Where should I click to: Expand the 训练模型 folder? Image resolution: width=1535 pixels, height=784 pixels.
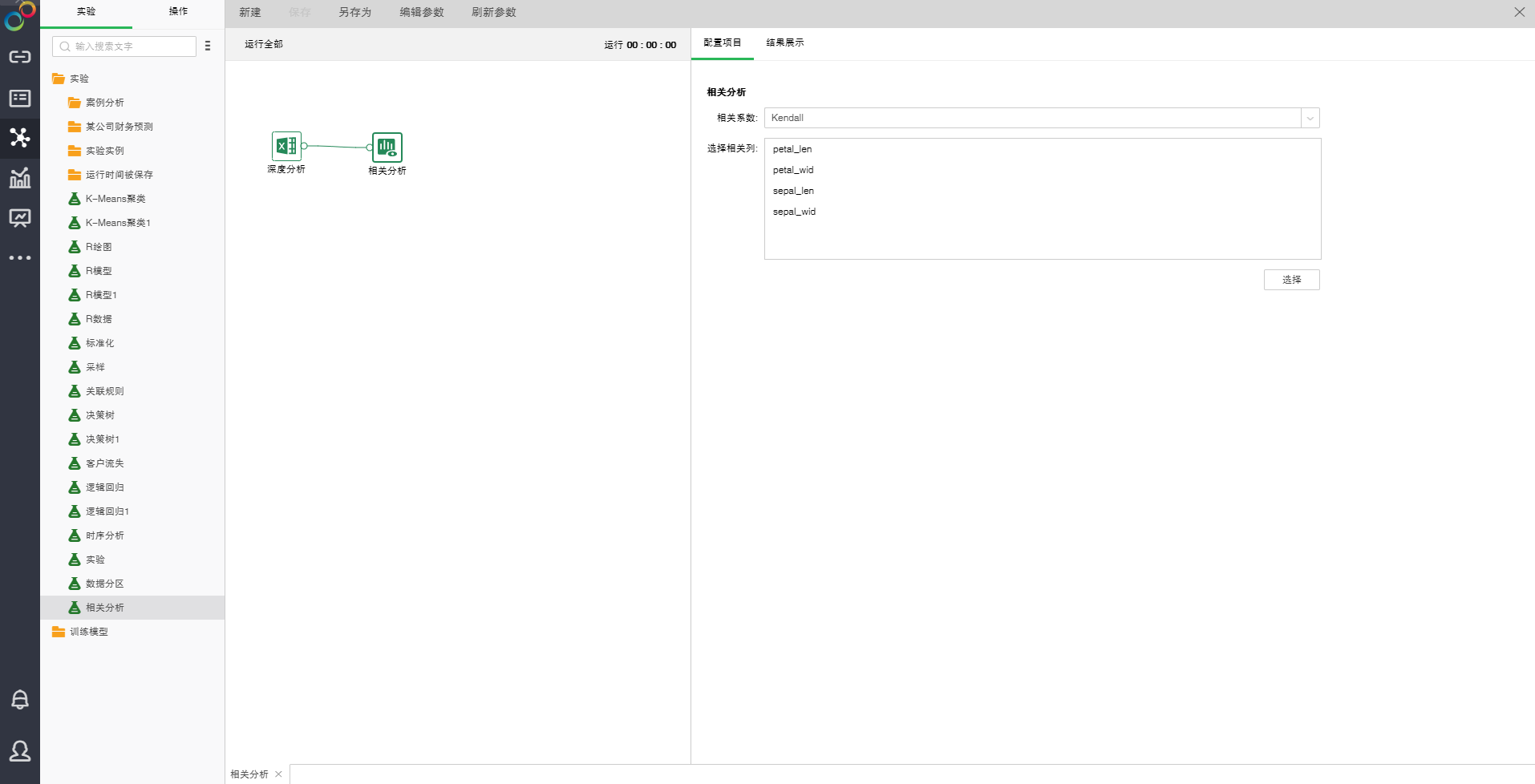59,632
